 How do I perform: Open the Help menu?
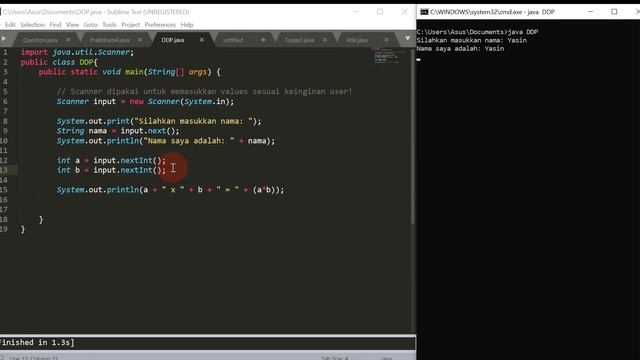(187, 25)
